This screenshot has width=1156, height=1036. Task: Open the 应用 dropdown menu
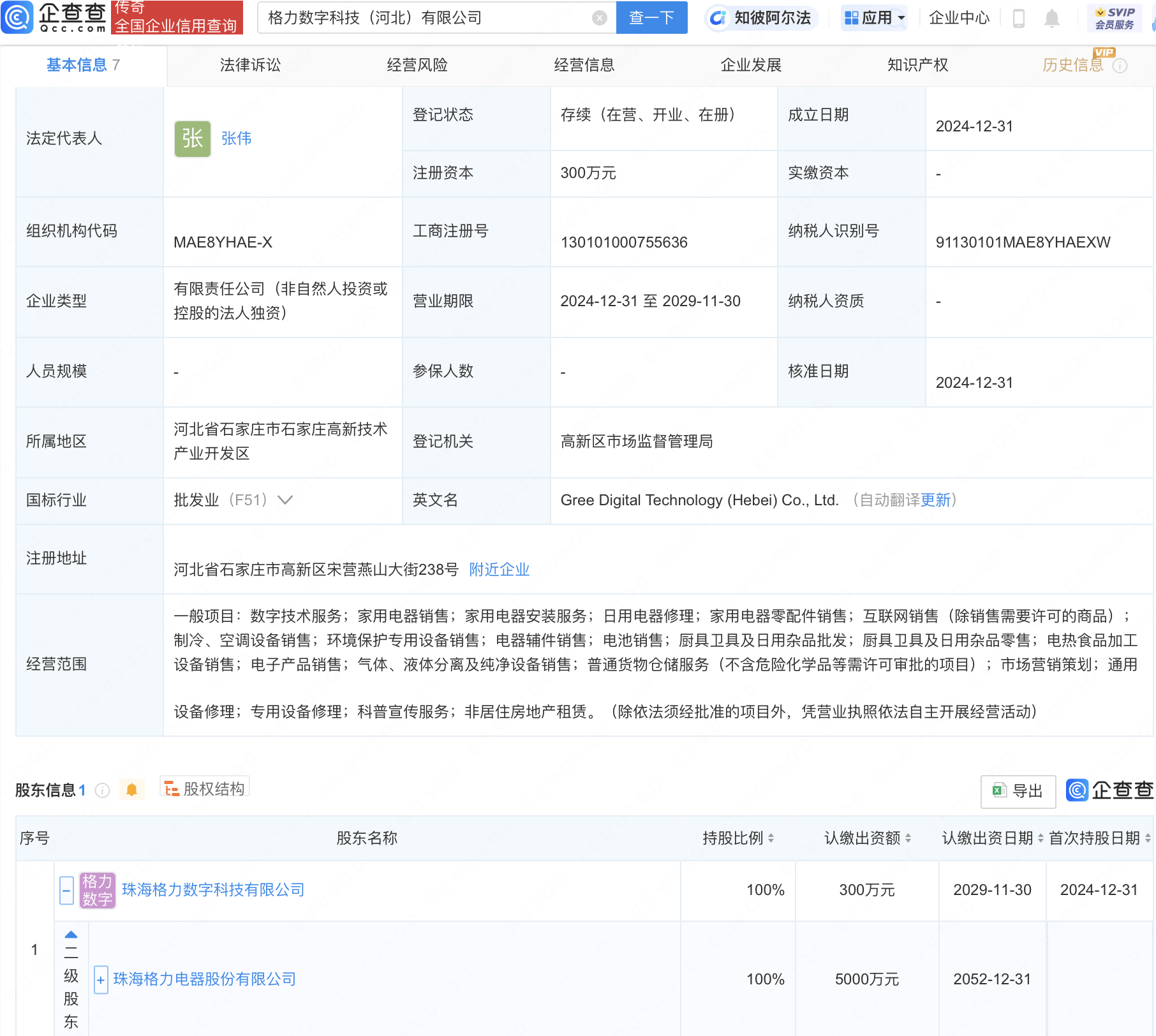pos(874,18)
